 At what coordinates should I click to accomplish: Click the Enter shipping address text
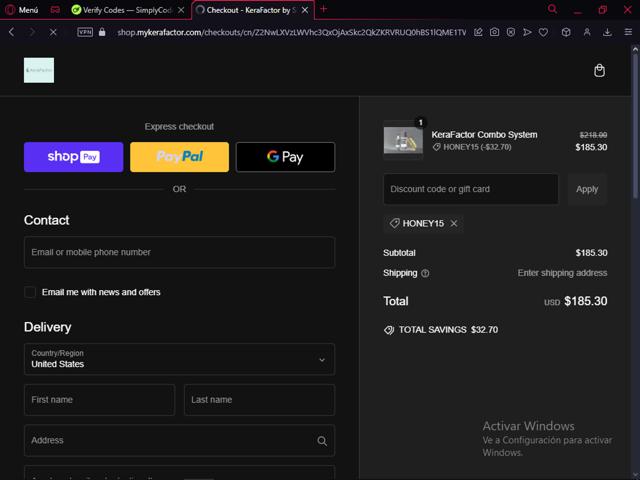pos(562,273)
